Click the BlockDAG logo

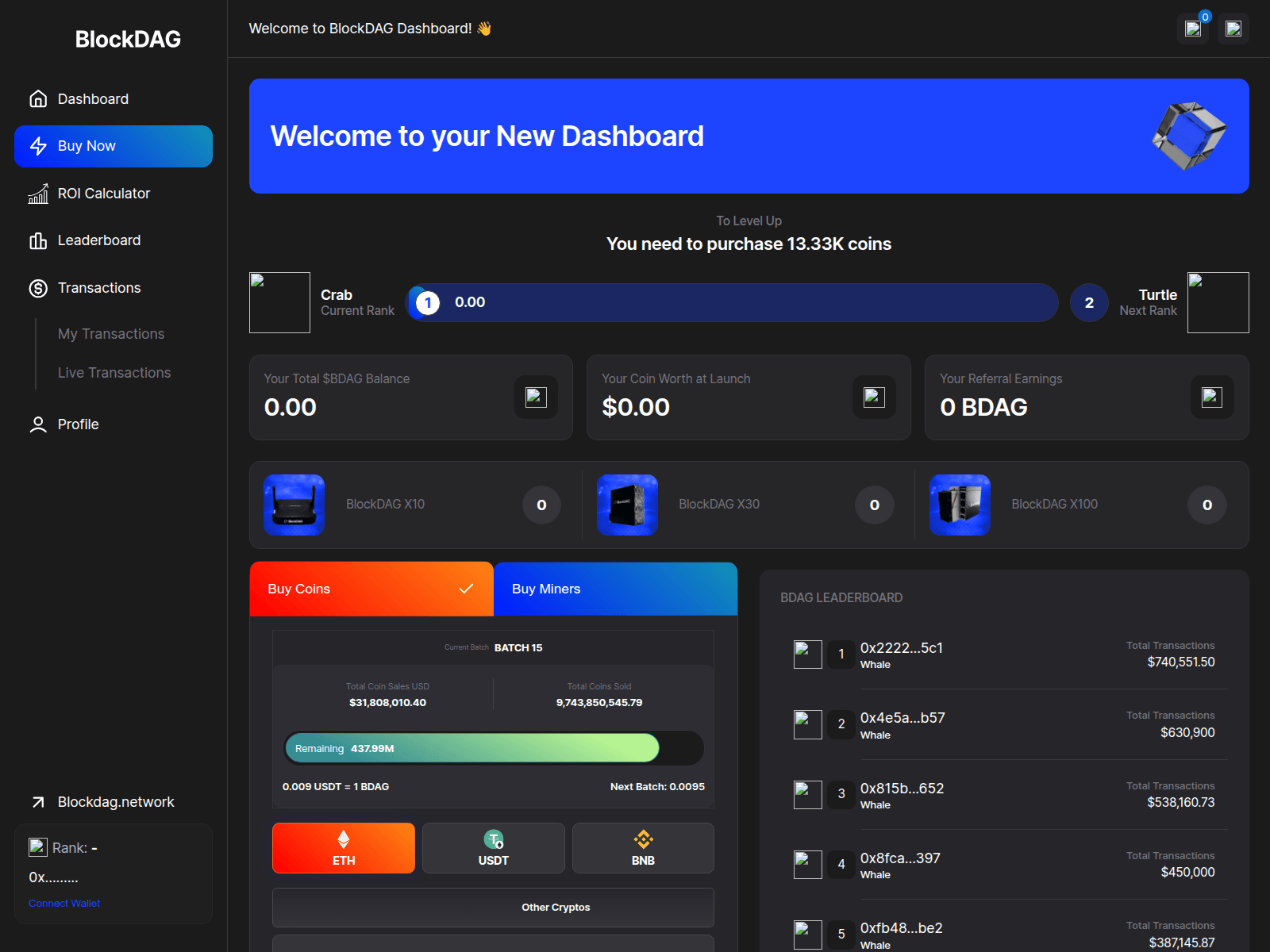[128, 39]
